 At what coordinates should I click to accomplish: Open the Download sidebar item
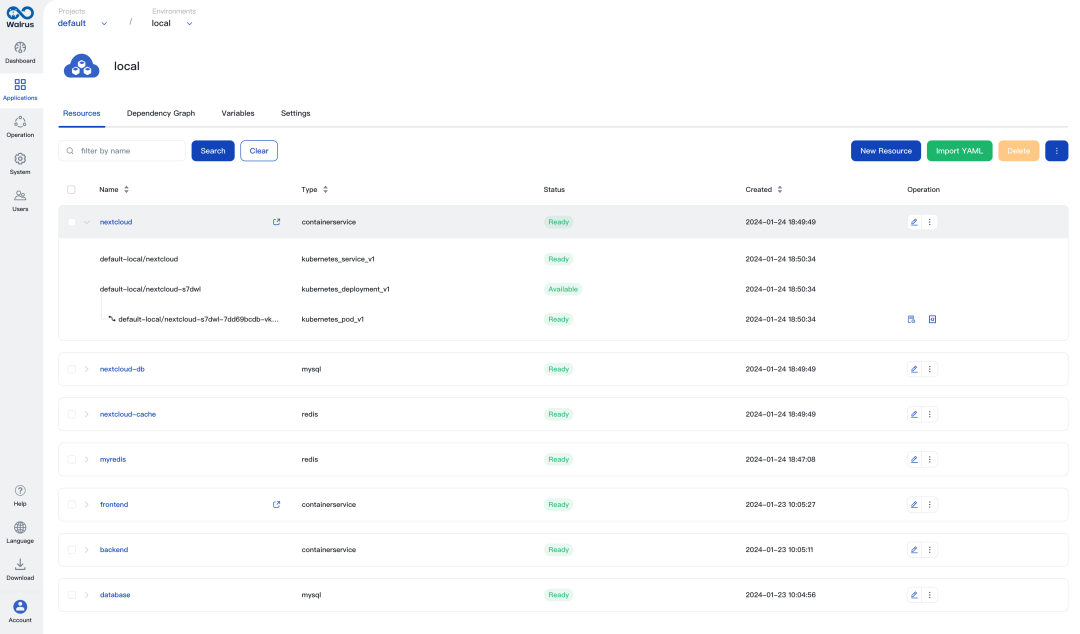(20, 570)
